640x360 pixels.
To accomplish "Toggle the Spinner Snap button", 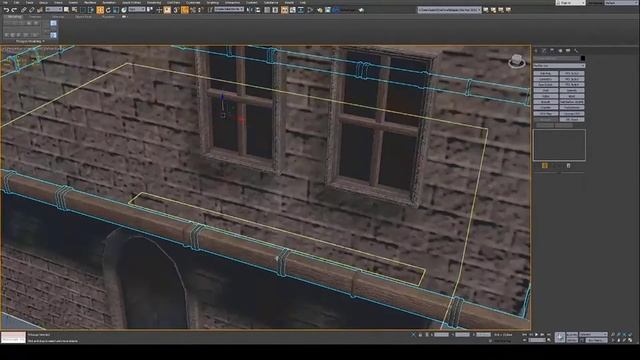I will (200, 10).
